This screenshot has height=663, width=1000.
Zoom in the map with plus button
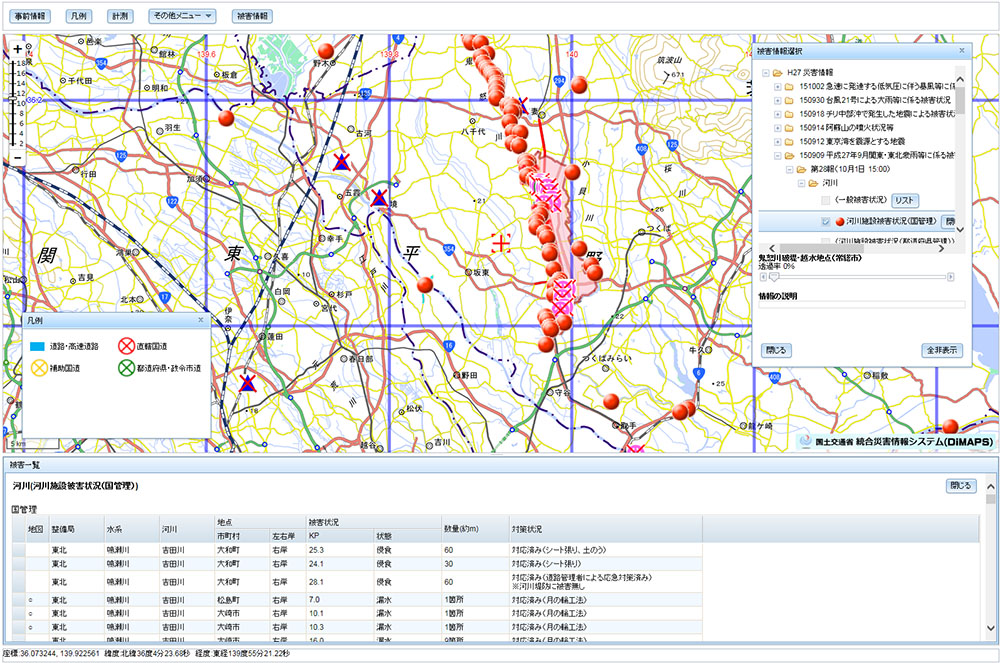pyautogui.click(x=17, y=48)
